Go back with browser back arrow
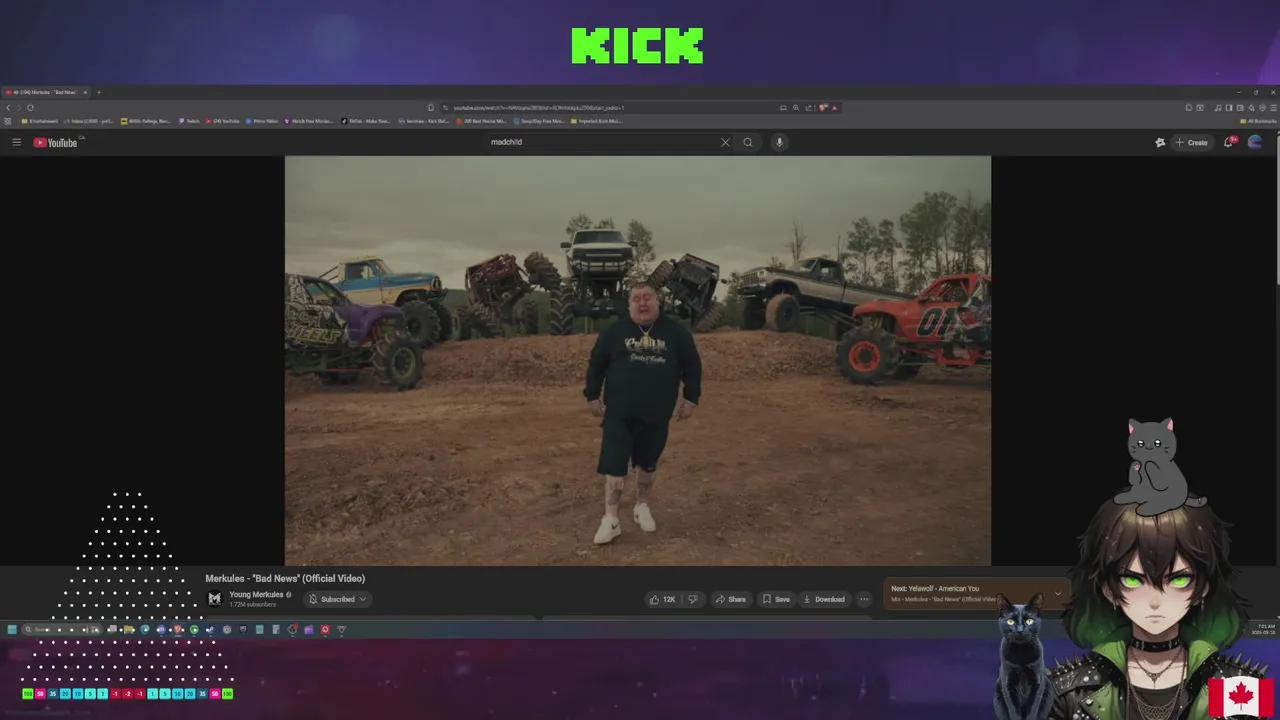 click(8, 107)
